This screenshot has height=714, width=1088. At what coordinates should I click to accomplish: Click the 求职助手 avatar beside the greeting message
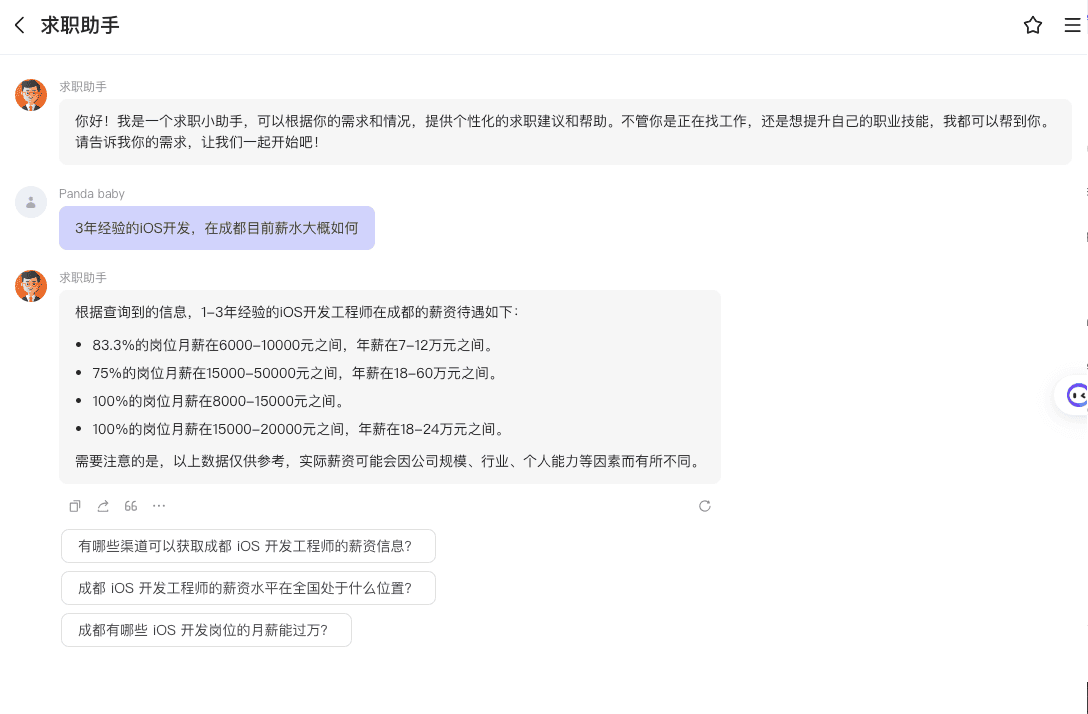31,95
